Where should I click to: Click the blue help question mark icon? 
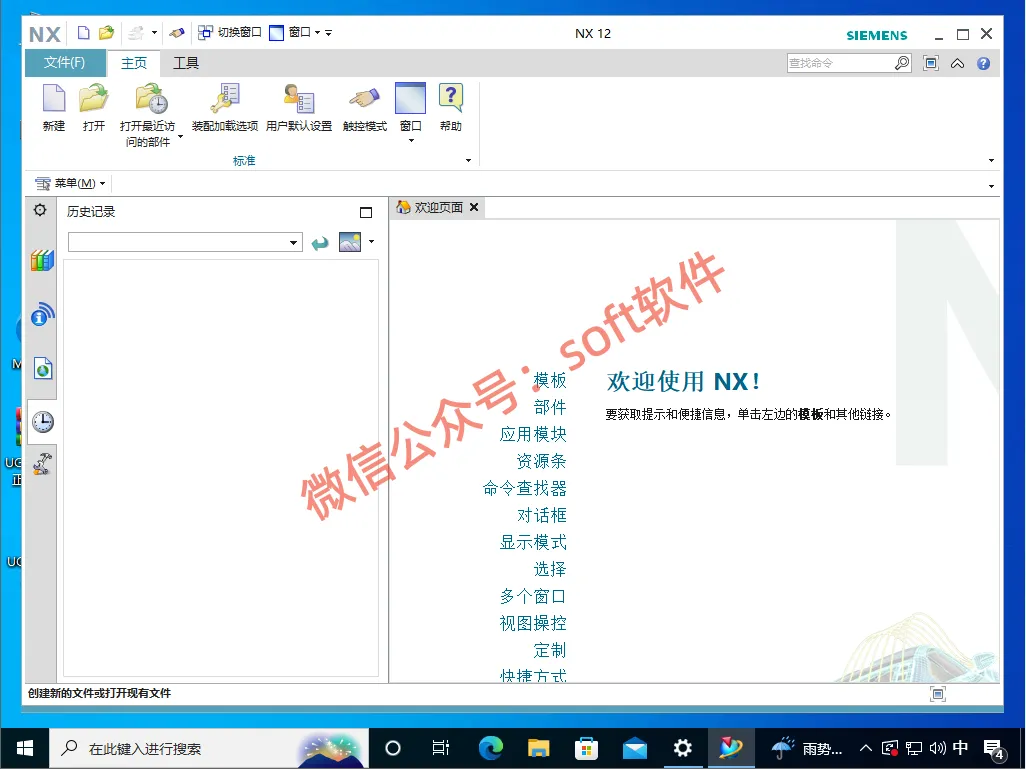tap(983, 63)
